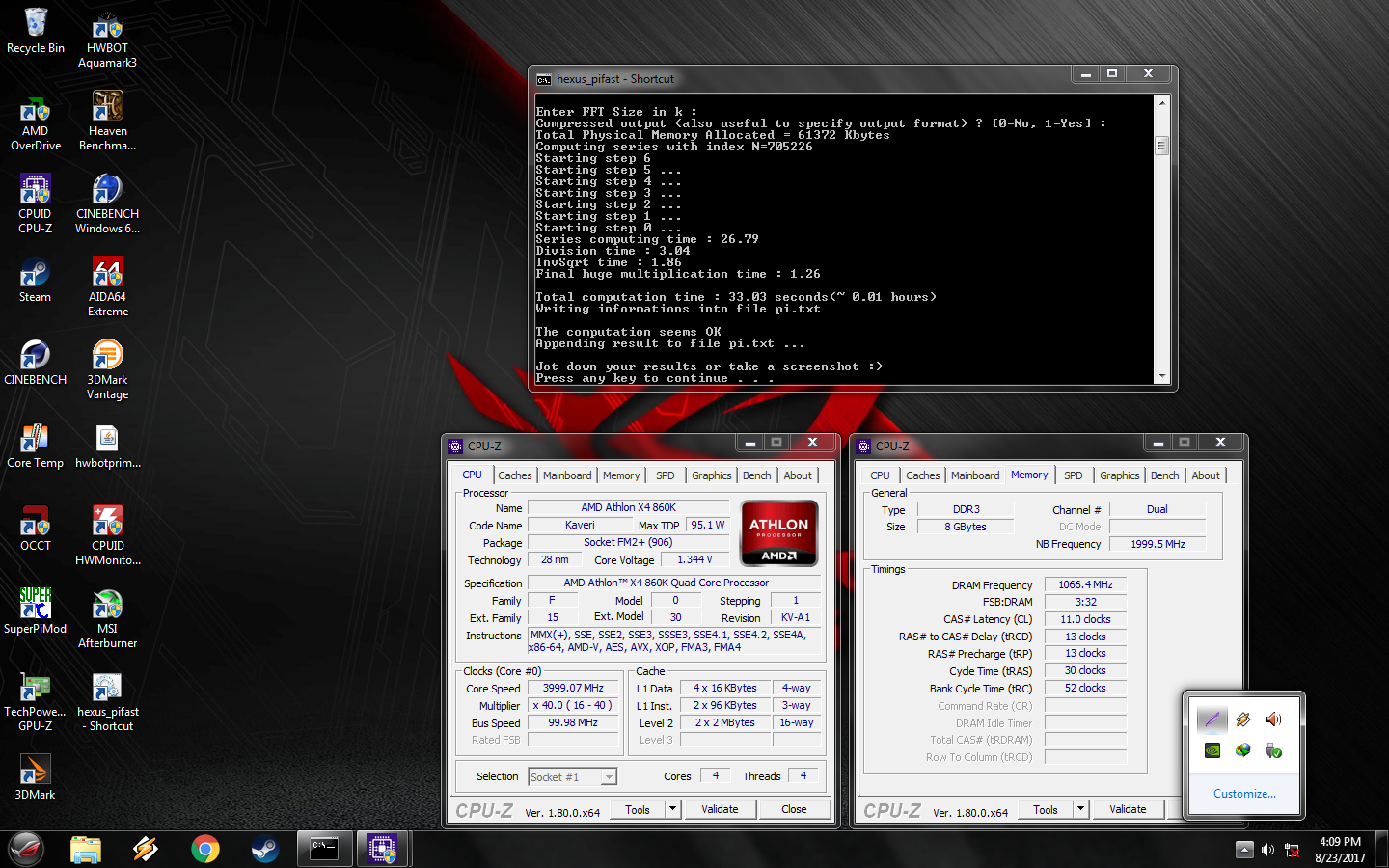Screen dimensions: 1389x868
Task: Select the SuperPiMod desktop icon
Action: [x=36, y=612]
